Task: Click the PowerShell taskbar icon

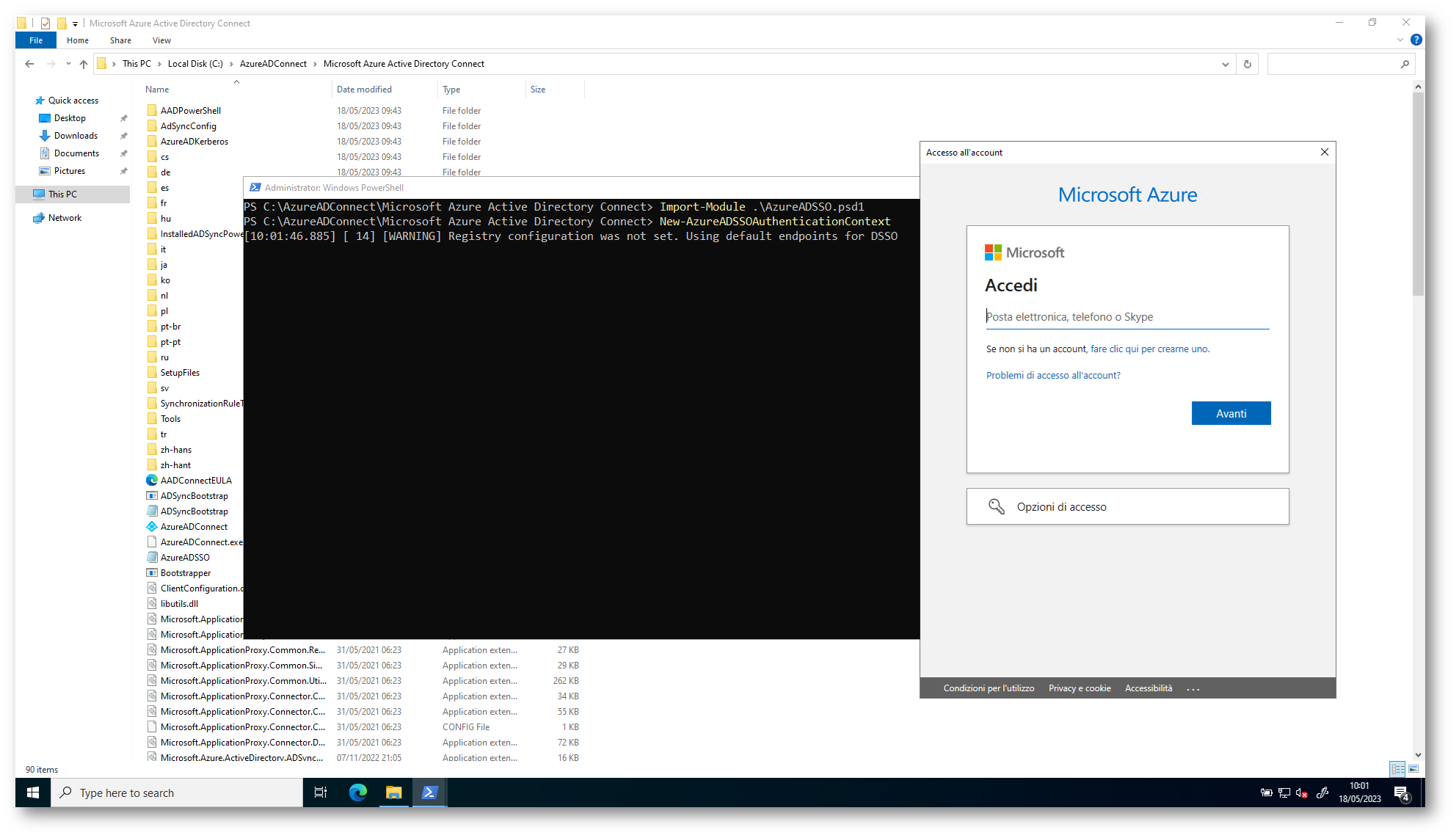Action: point(429,793)
